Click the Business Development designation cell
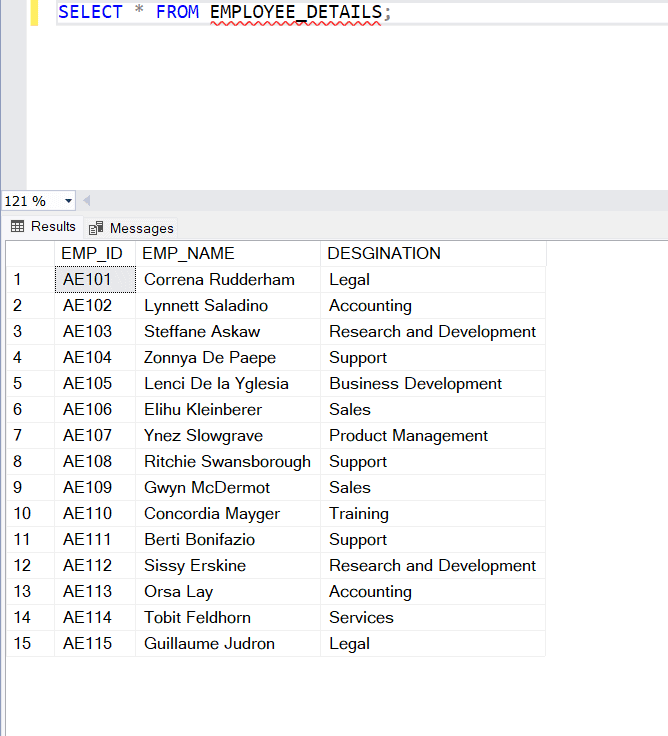Image resolution: width=668 pixels, height=736 pixels. (433, 383)
